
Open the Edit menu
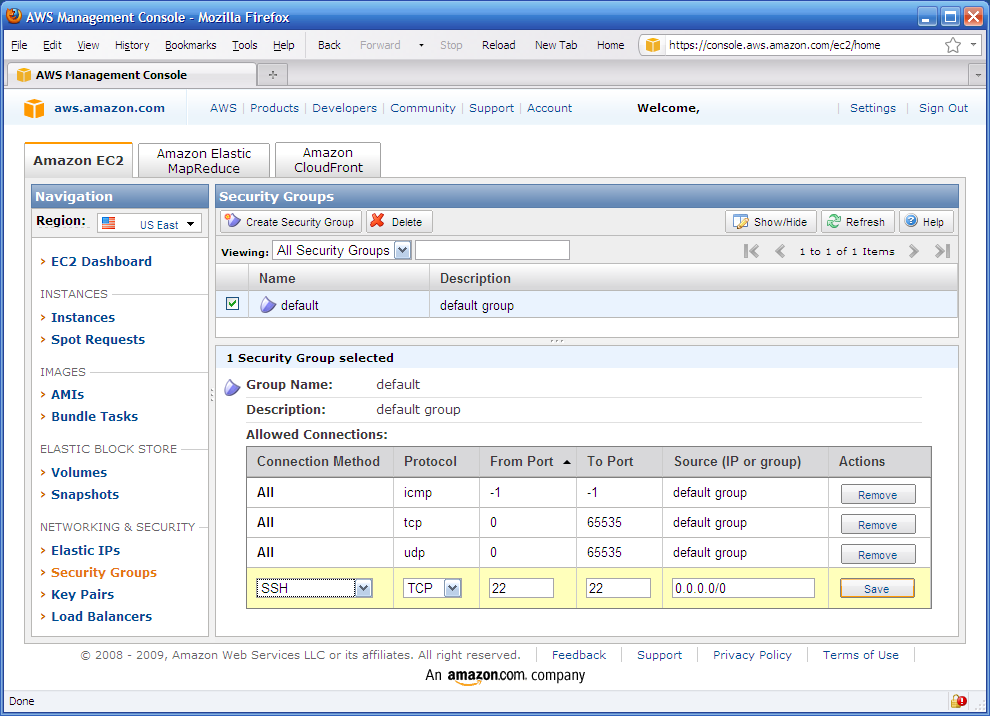[52, 45]
